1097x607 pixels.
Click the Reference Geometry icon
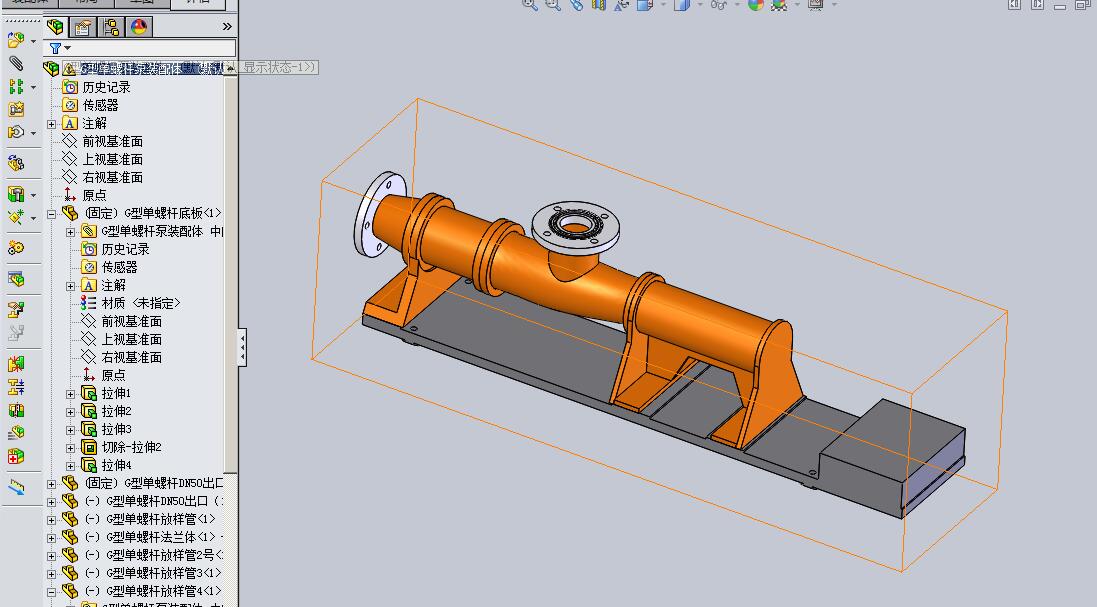[15, 217]
